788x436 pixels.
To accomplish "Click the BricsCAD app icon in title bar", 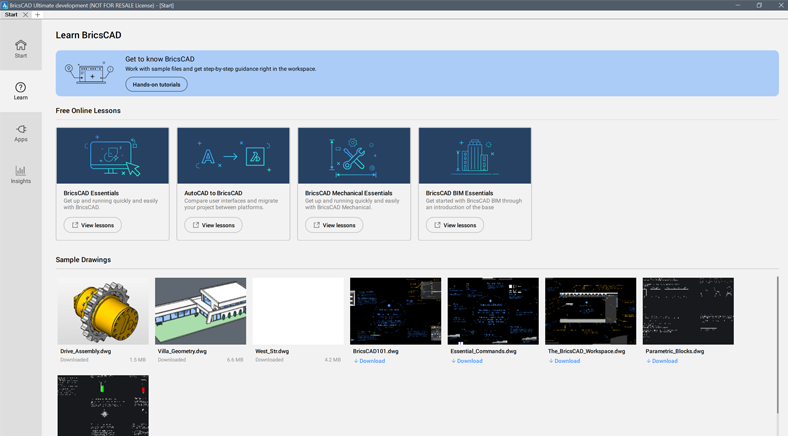I will (x=5, y=5).
